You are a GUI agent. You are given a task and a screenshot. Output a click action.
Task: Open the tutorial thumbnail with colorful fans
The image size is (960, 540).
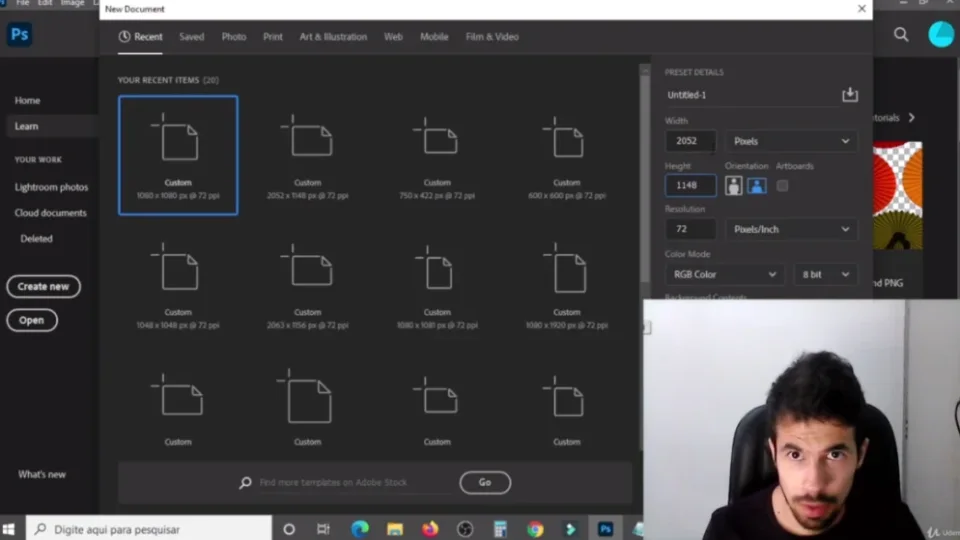tap(898, 195)
